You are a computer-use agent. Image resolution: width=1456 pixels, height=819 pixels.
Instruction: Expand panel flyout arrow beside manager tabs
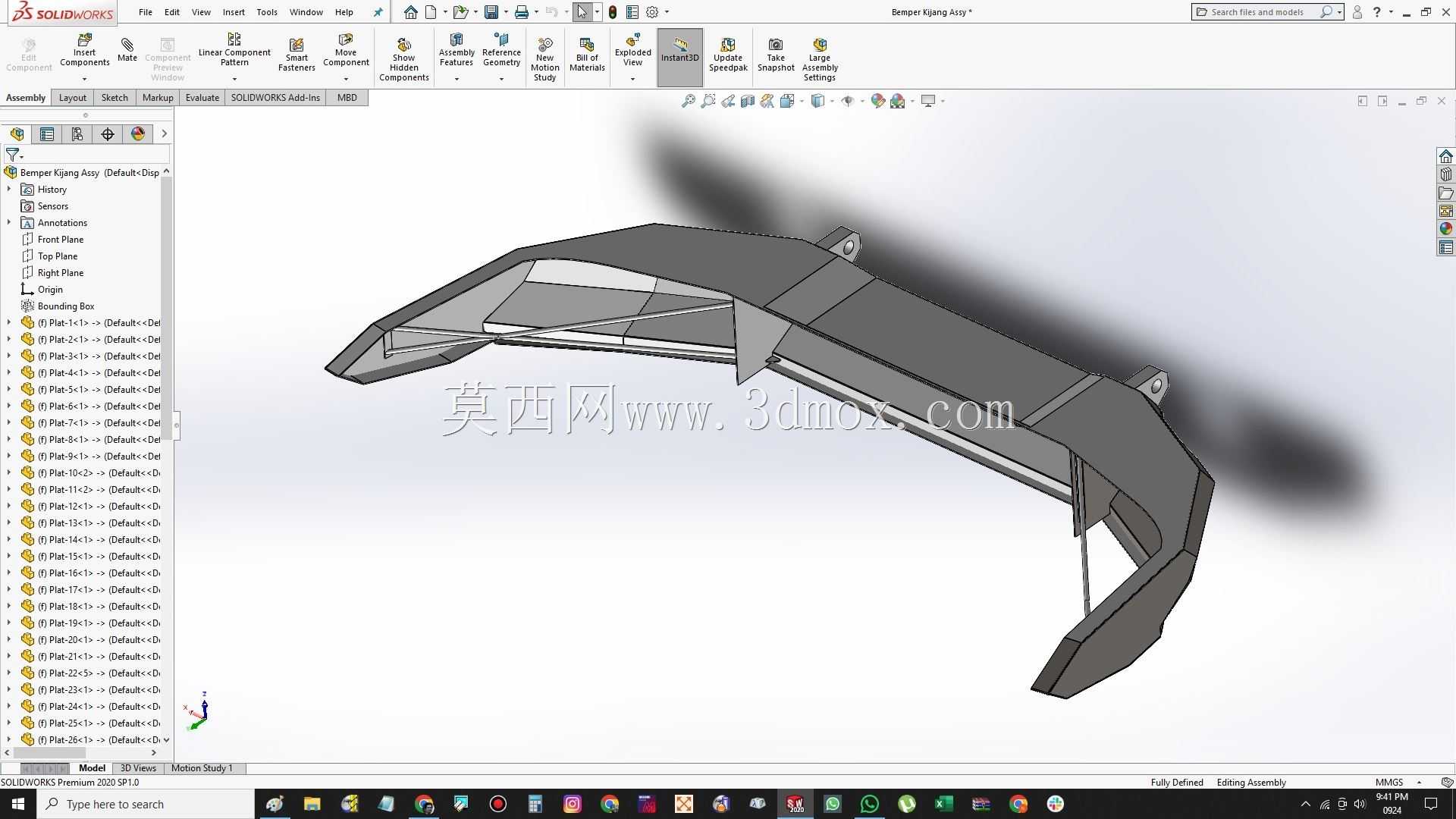click(x=164, y=134)
